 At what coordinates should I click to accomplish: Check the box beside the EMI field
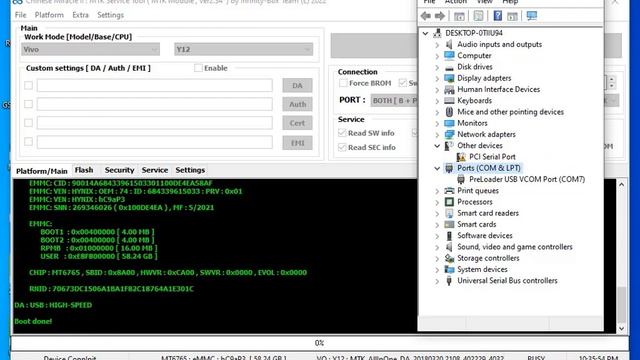(x=28, y=142)
